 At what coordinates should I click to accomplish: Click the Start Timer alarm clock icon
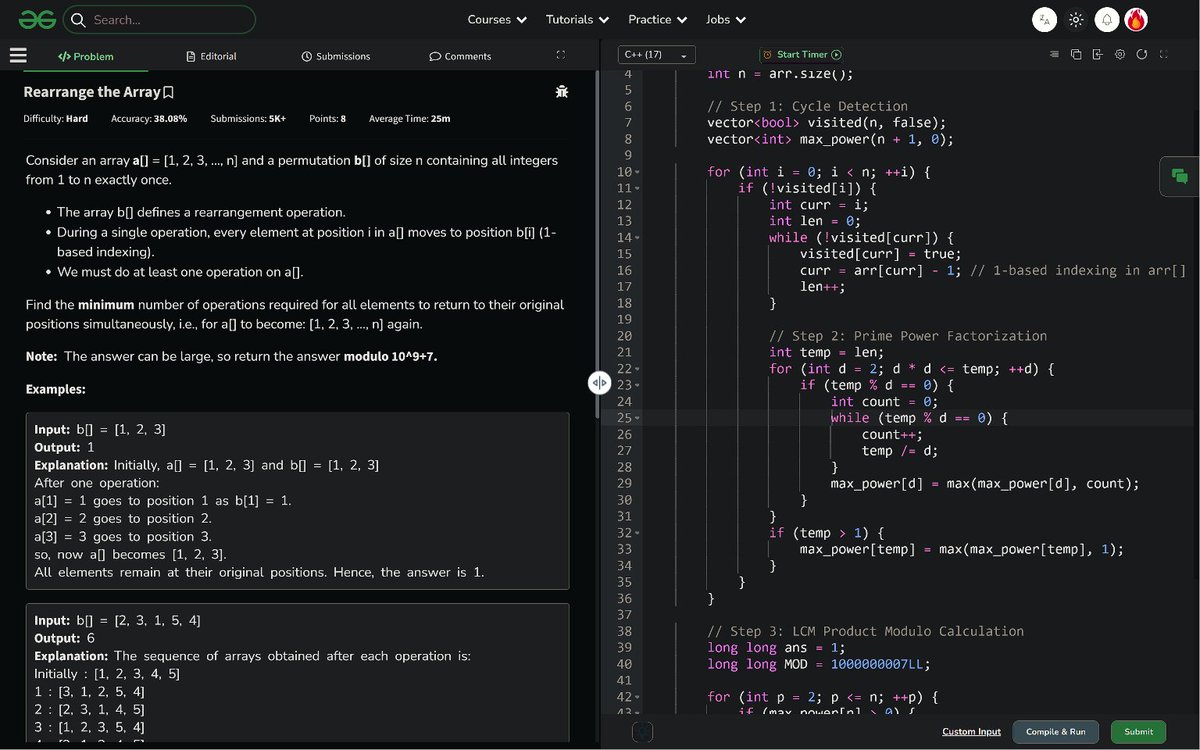click(x=767, y=55)
